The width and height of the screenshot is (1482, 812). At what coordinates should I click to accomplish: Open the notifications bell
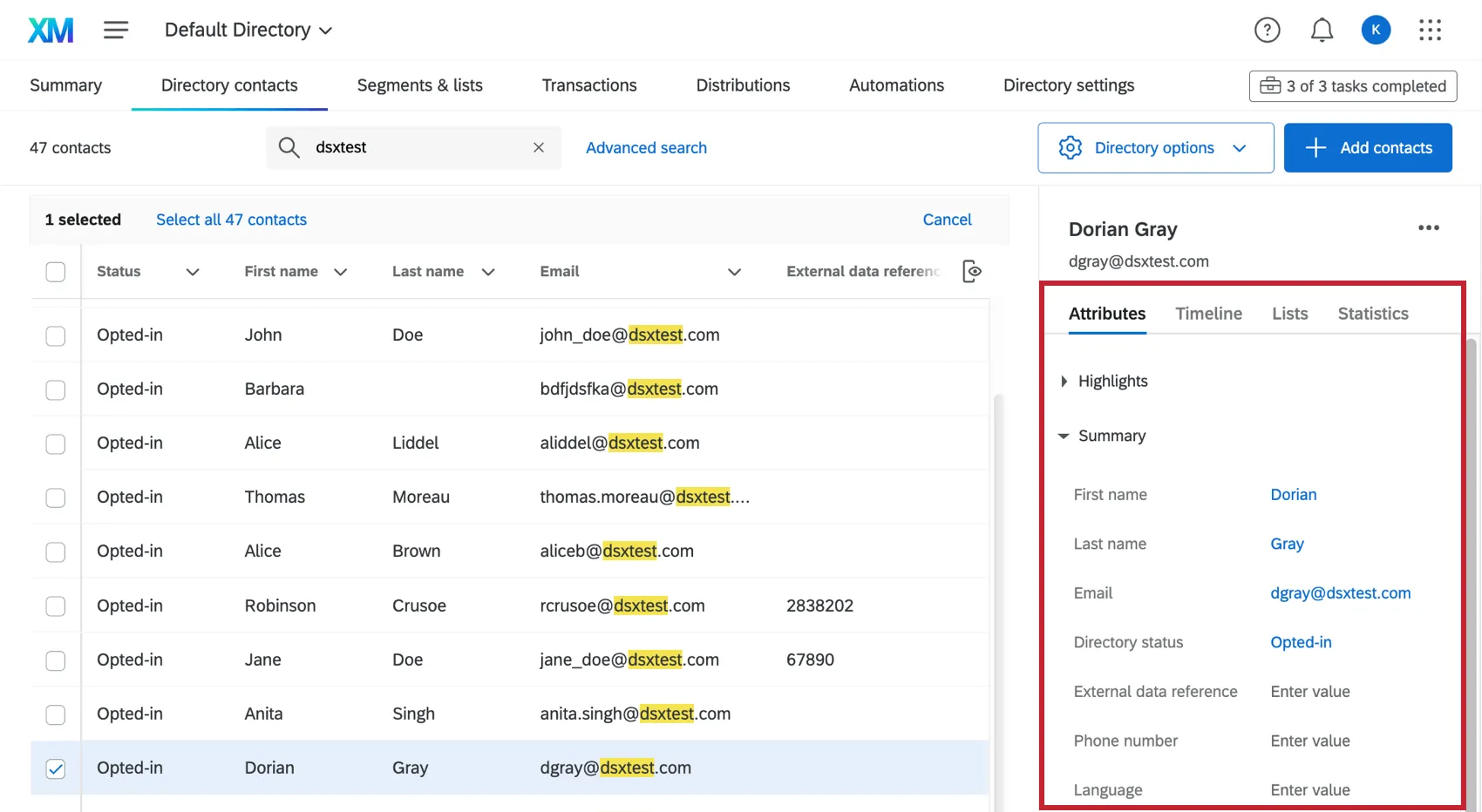[x=1322, y=29]
